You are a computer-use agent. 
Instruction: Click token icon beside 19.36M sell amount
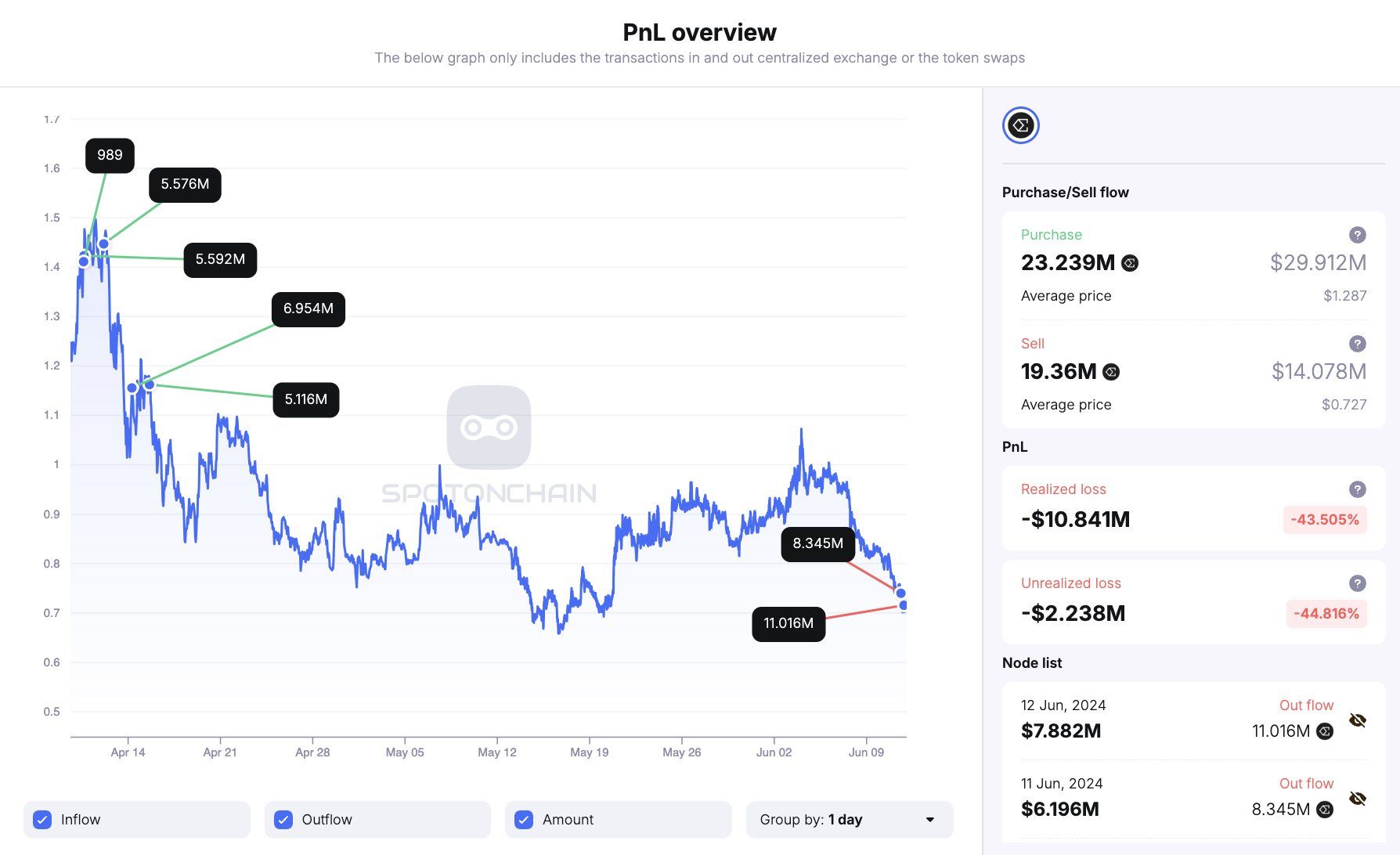pyautogui.click(x=1111, y=372)
